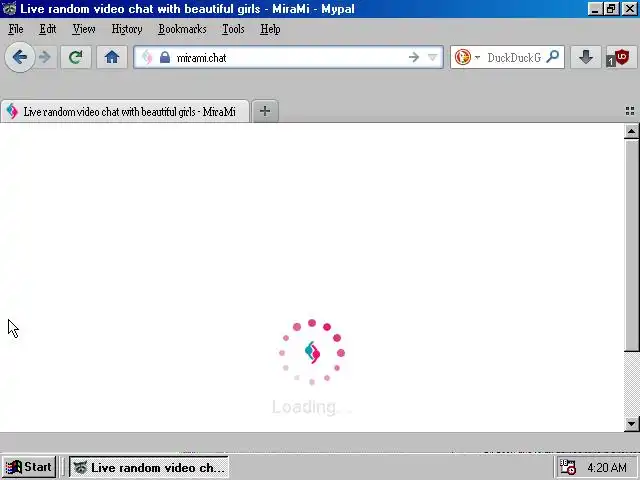
Task: Click the Mypal taskbar button
Action: [x=149, y=467]
